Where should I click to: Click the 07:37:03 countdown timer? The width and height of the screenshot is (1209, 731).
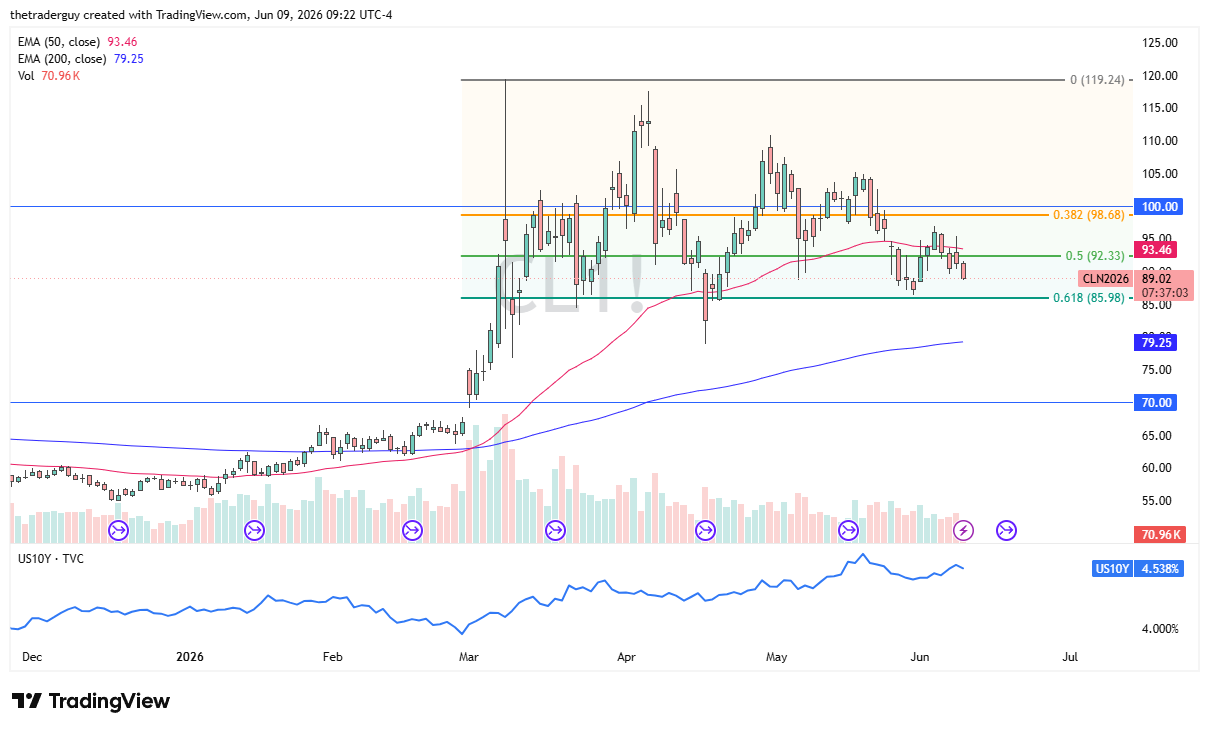[x=1164, y=293]
